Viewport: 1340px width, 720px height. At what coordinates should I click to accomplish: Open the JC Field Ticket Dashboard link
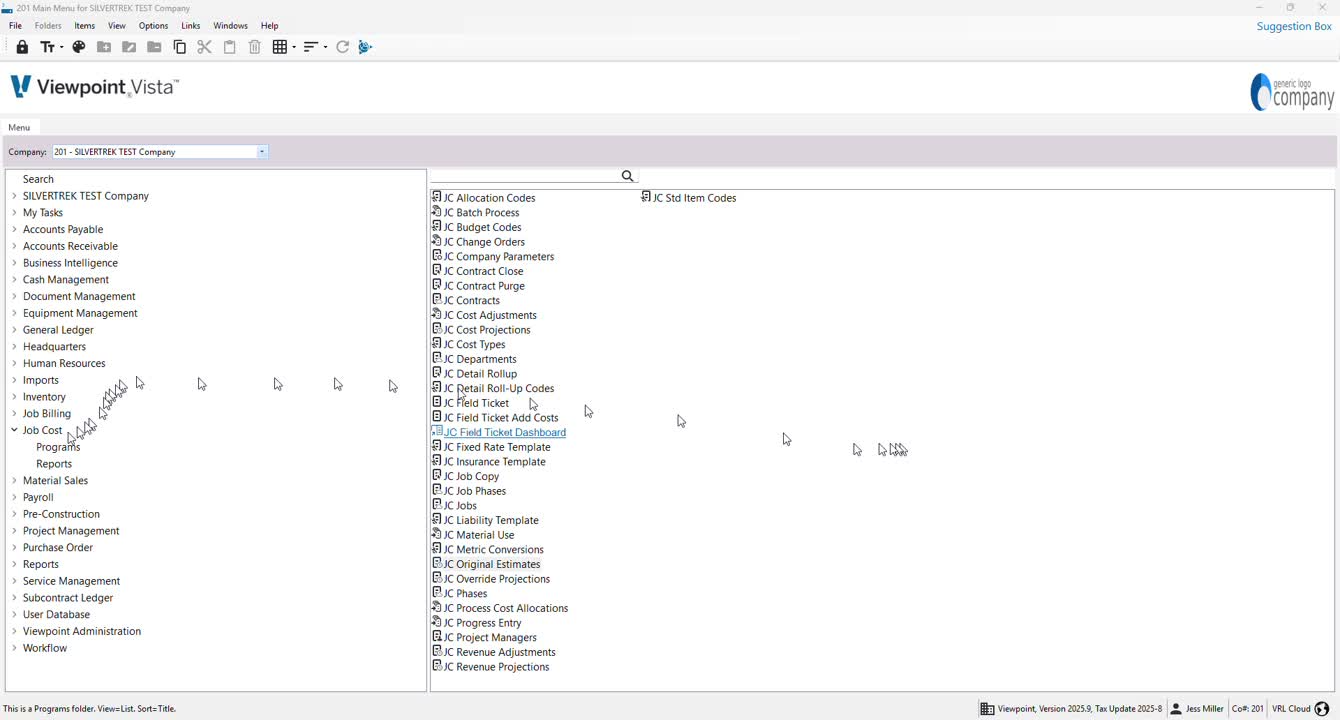pyautogui.click(x=505, y=432)
